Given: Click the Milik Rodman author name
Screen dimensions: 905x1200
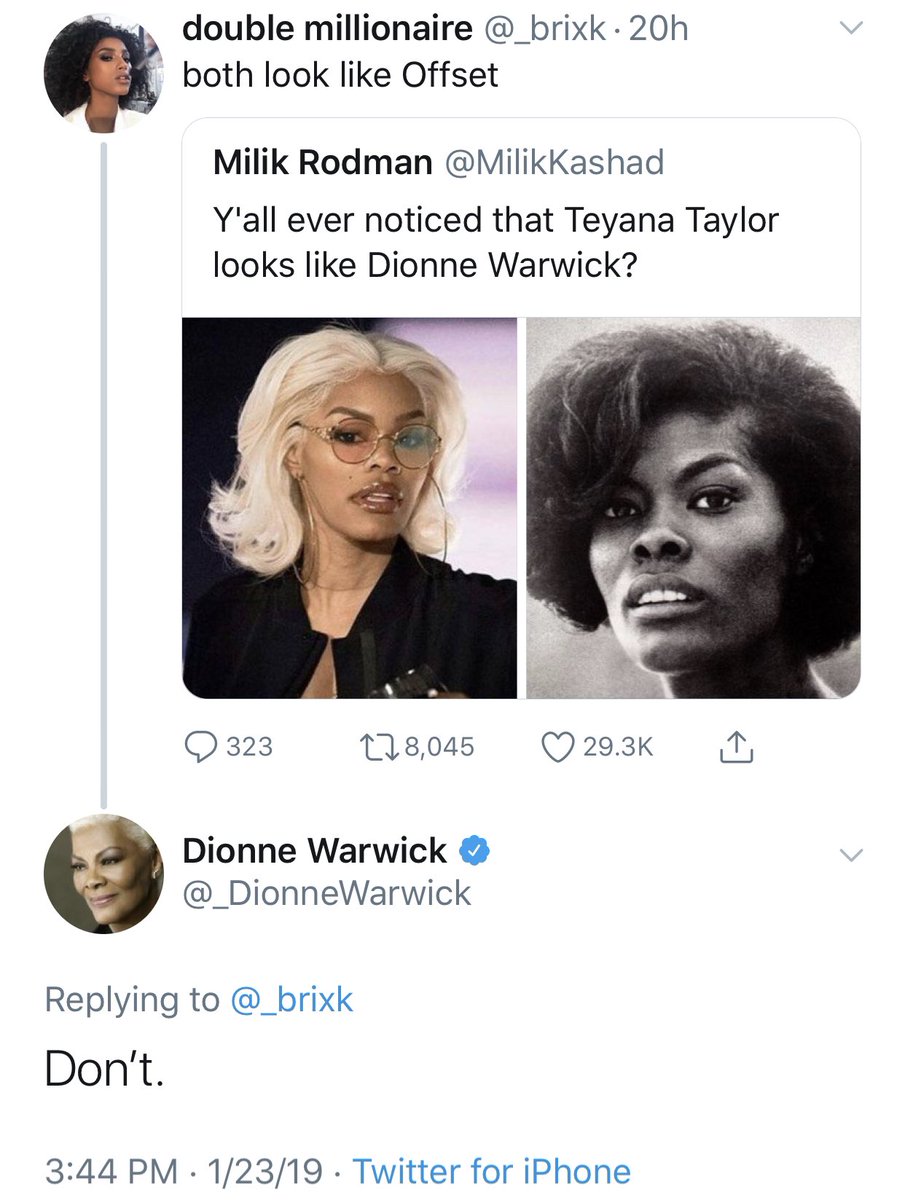Looking at the screenshot, I should click(x=322, y=163).
